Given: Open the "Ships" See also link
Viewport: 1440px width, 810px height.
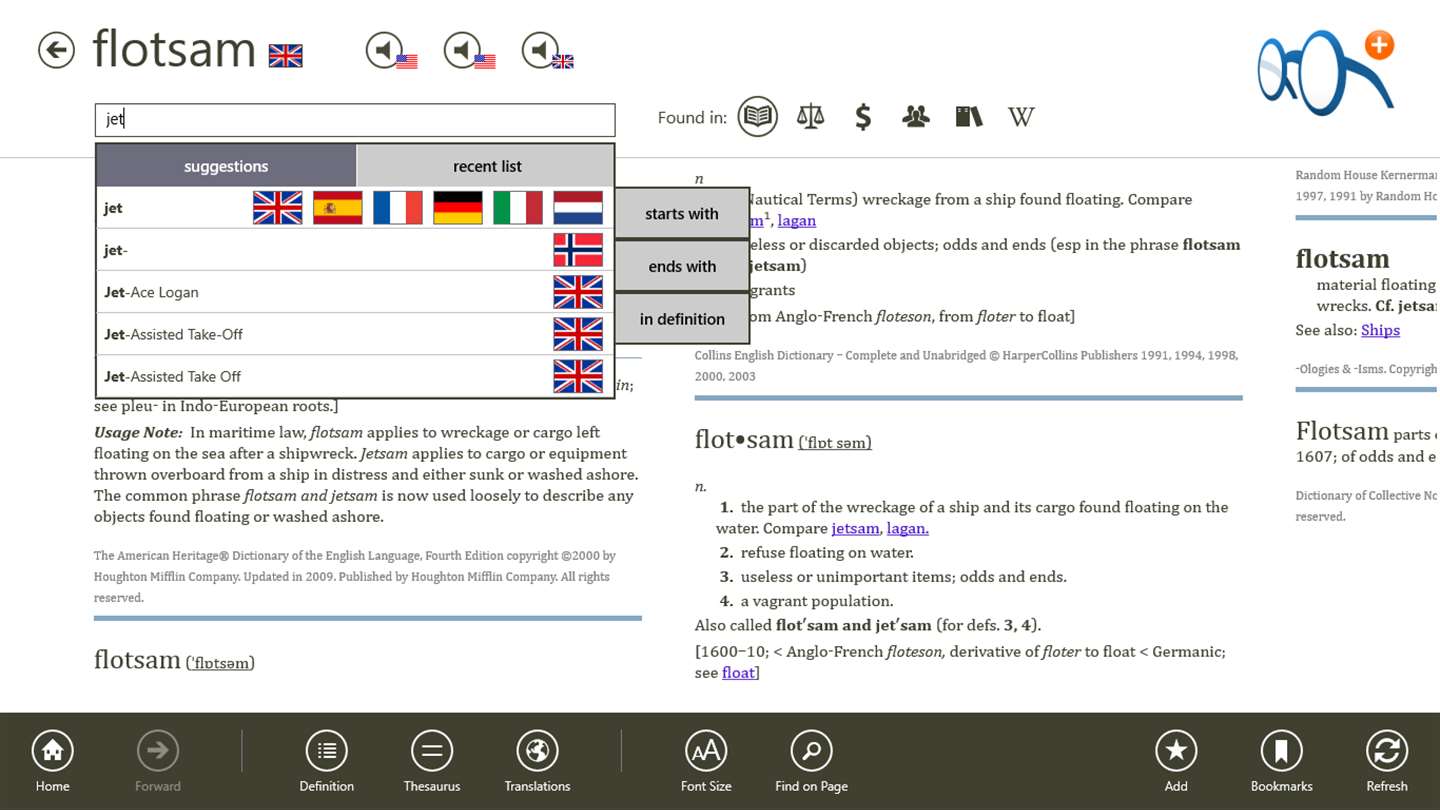Looking at the screenshot, I should click(1380, 330).
